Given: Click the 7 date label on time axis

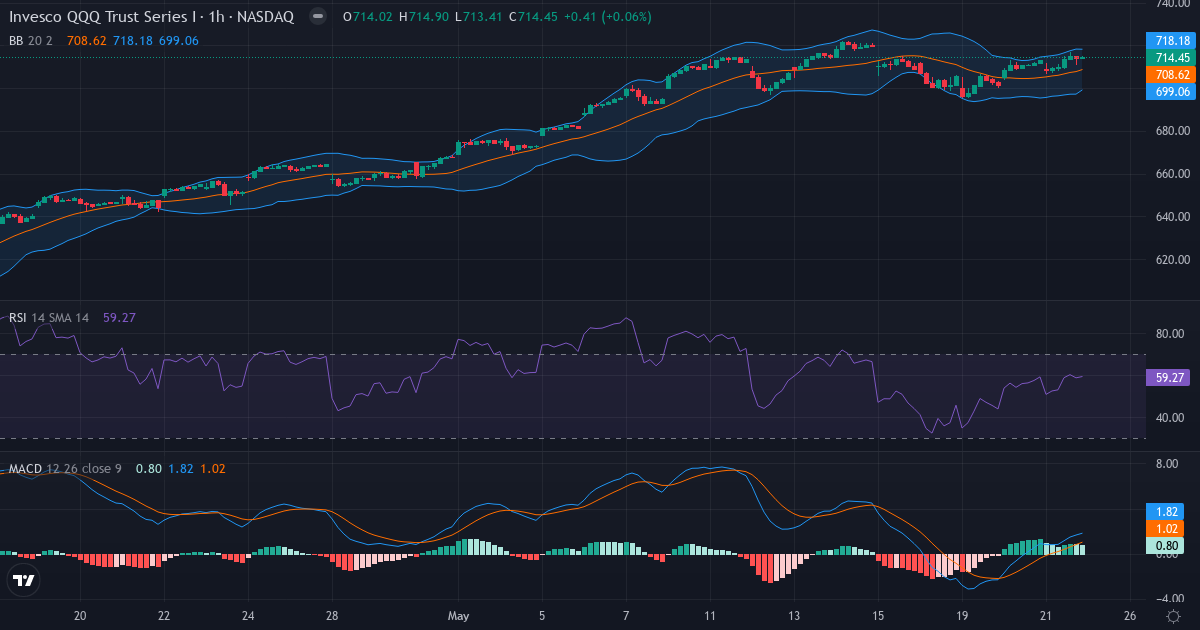Looking at the screenshot, I should pyautogui.click(x=626, y=616).
